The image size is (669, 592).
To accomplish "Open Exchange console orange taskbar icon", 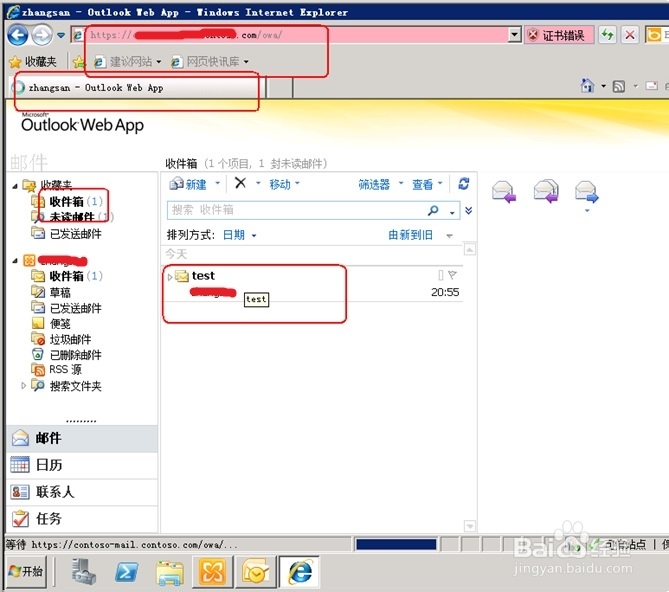I will point(212,572).
